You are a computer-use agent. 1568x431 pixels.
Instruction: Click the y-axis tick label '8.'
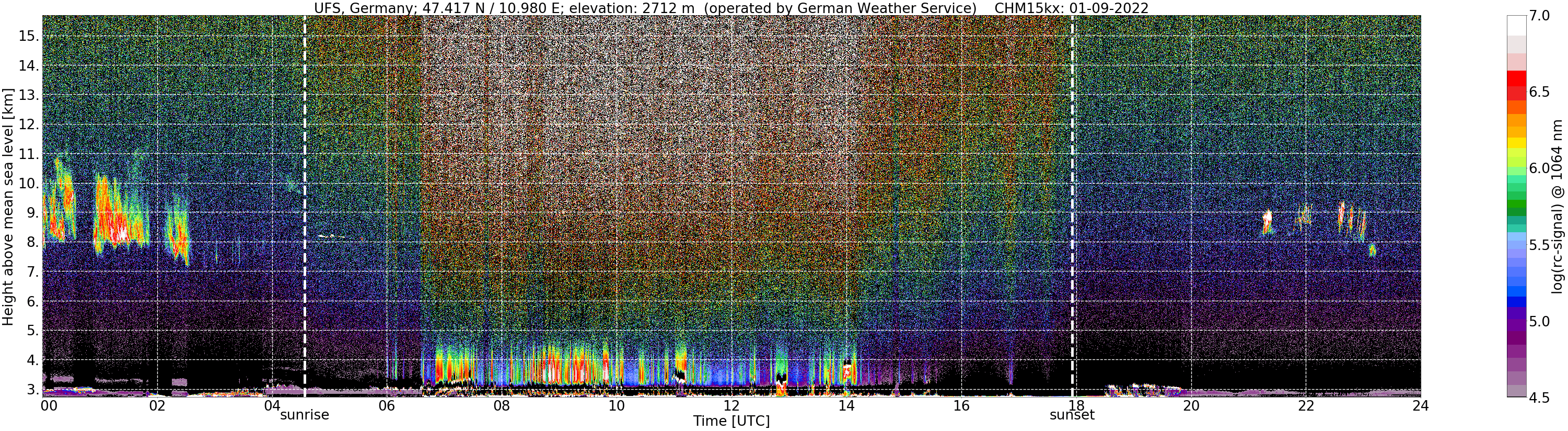click(33, 243)
